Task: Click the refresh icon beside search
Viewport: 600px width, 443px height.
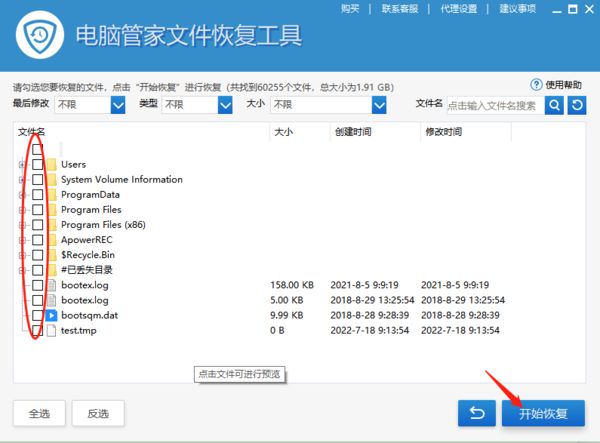Action: point(576,105)
